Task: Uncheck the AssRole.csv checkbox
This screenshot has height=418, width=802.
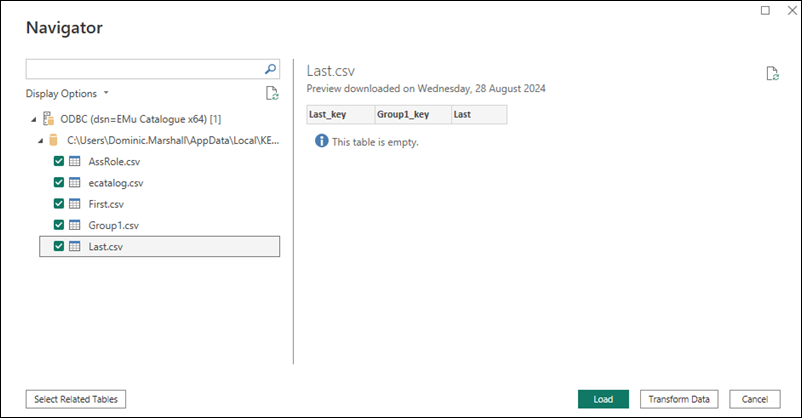Action: coord(58,162)
